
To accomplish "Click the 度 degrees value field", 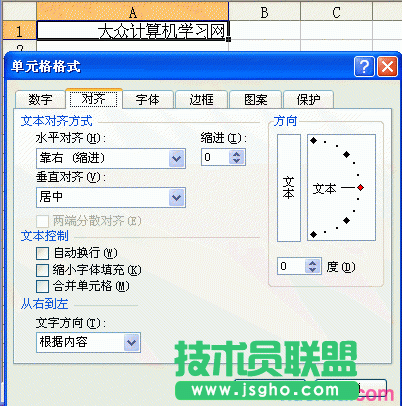I will [292, 266].
